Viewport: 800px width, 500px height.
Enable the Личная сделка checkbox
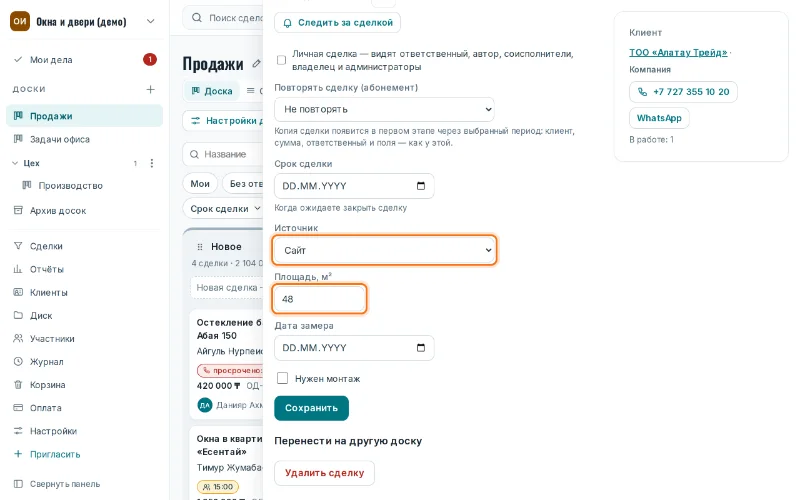(x=281, y=60)
